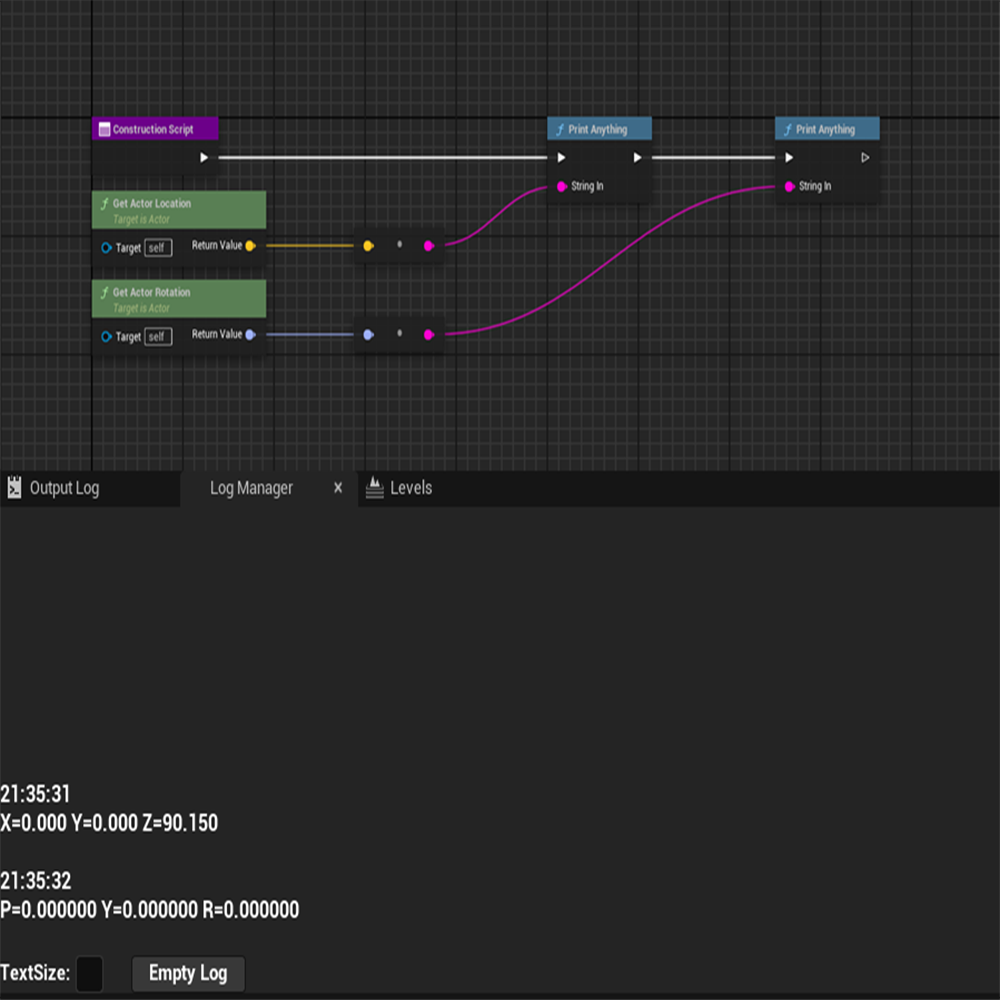Click yellow Return Value pin of Get Actor Location
This screenshot has width=1000, height=1000.
point(250,246)
